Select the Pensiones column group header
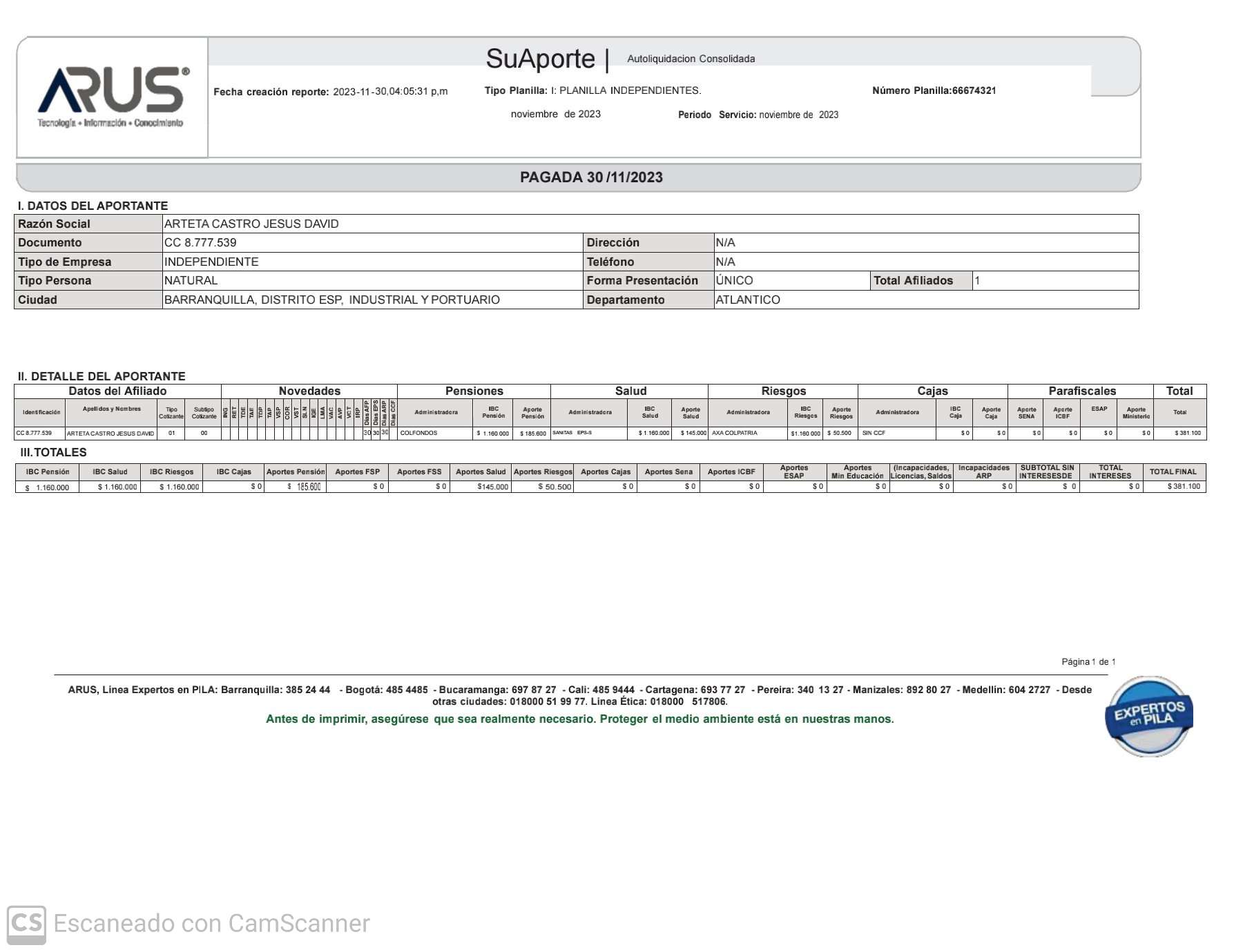The width and height of the screenshot is (1243, 952). click(474, 391)
